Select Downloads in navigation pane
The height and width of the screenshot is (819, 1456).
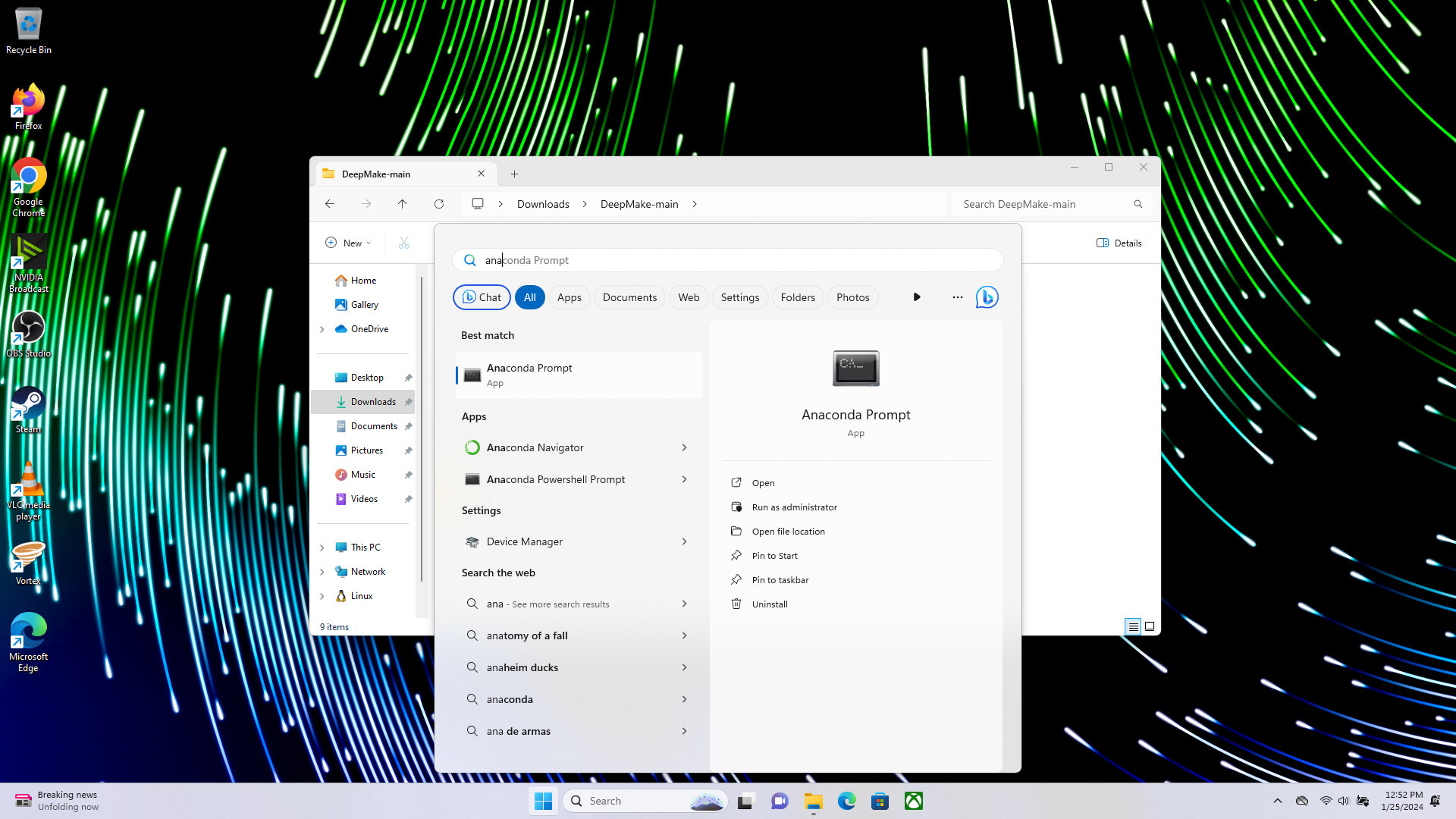click(372, 402)
